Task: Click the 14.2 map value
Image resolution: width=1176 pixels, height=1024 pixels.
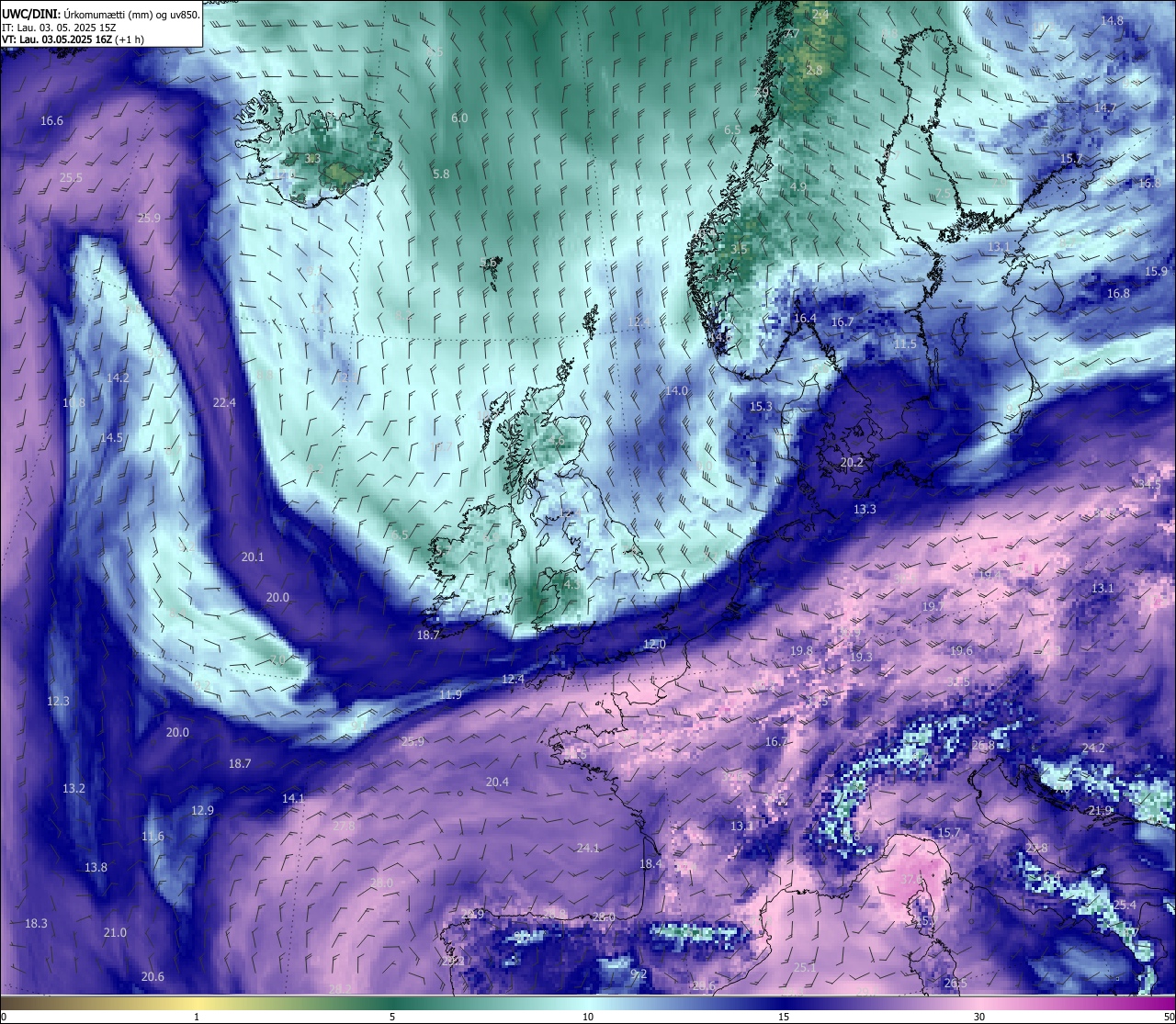Action: pos(118,378)
